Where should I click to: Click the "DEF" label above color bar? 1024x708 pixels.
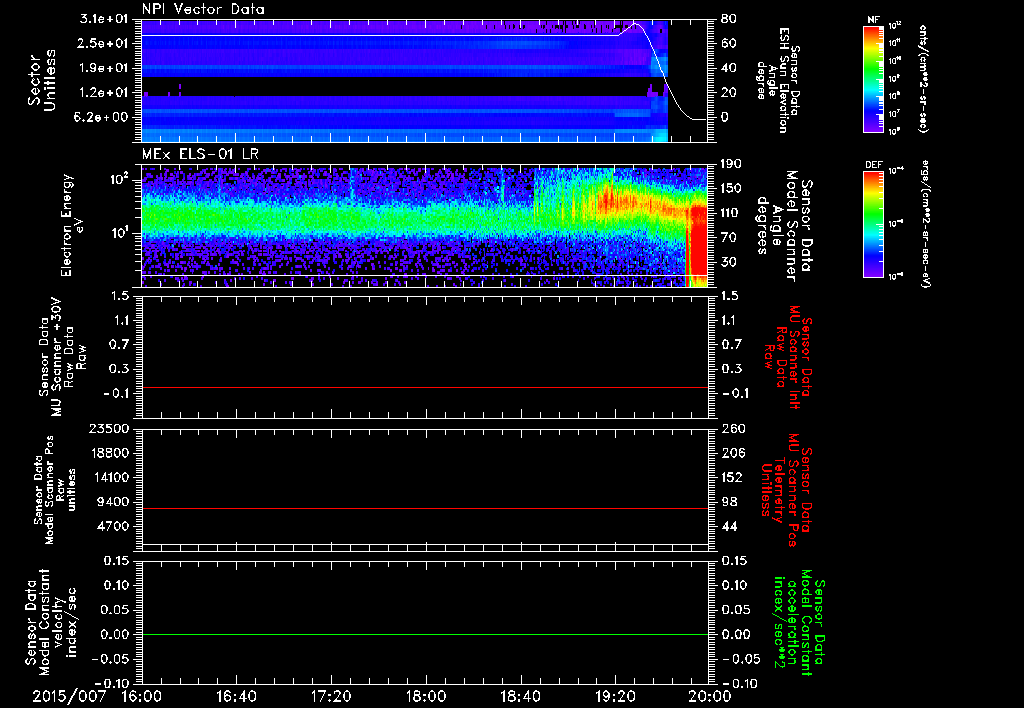tap(874, 165)
